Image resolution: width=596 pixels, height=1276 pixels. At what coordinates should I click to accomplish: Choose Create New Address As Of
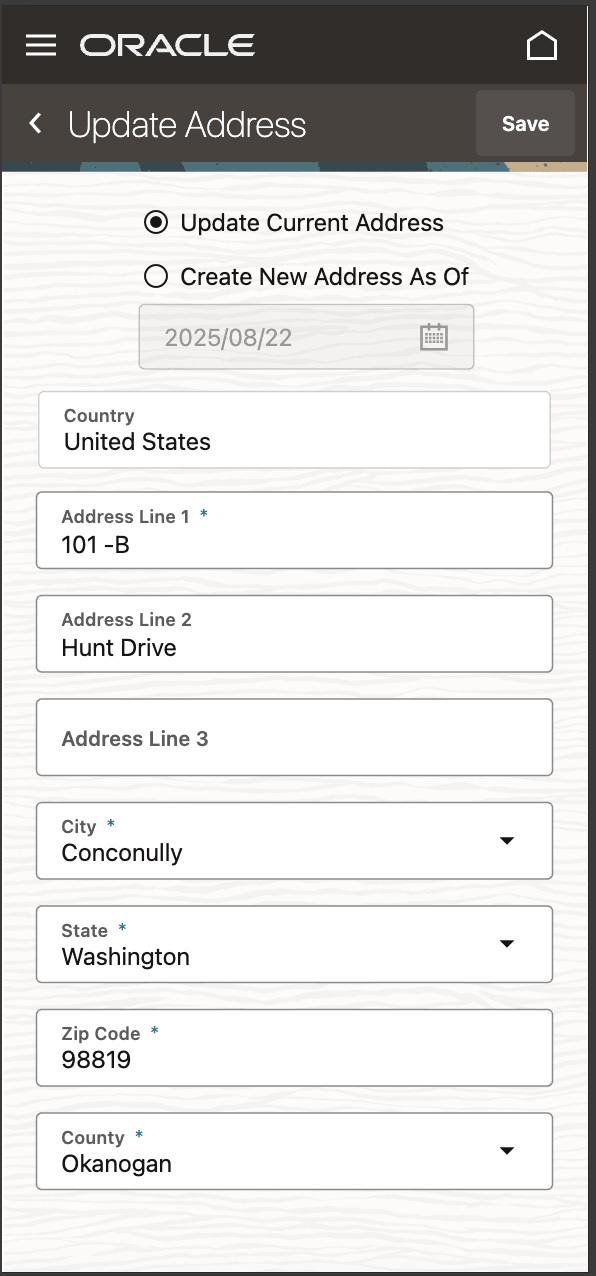tap(155, 277)
